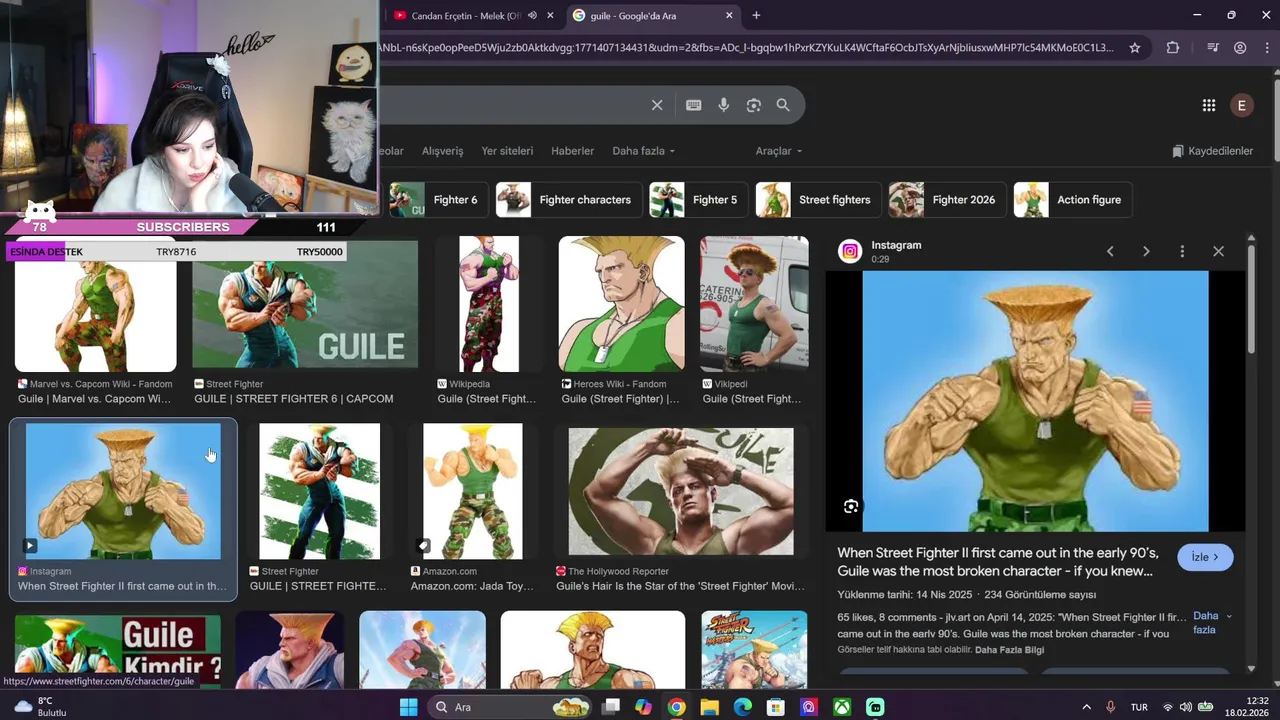Open preview title 'When Street Fighter II first came out'
The image size is (1280, 720).
tap(998, 562)
